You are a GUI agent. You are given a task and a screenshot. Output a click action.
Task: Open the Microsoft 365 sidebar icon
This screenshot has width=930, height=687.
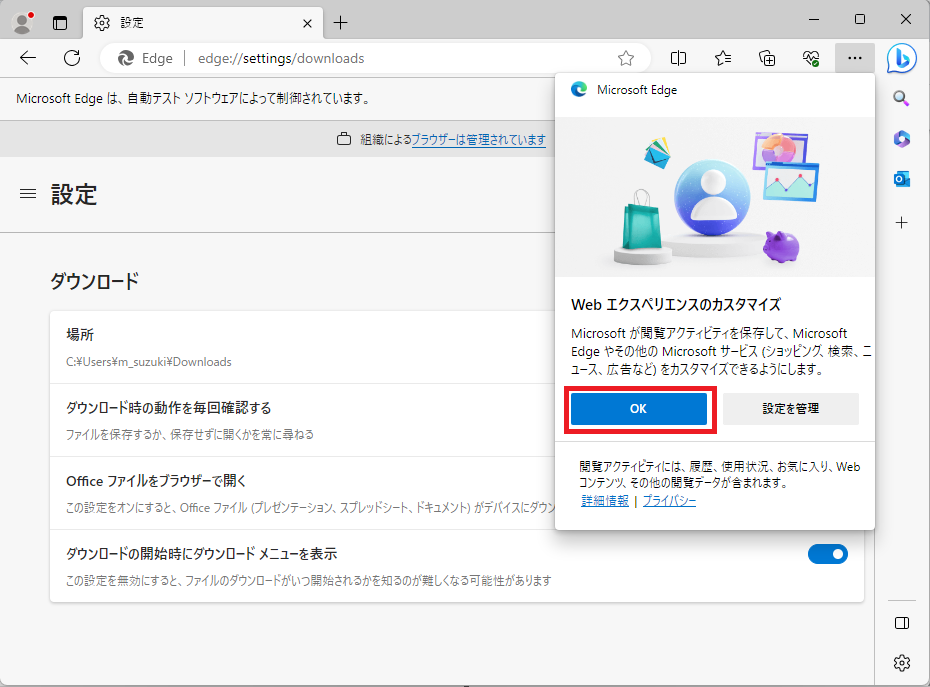[901, 139]
